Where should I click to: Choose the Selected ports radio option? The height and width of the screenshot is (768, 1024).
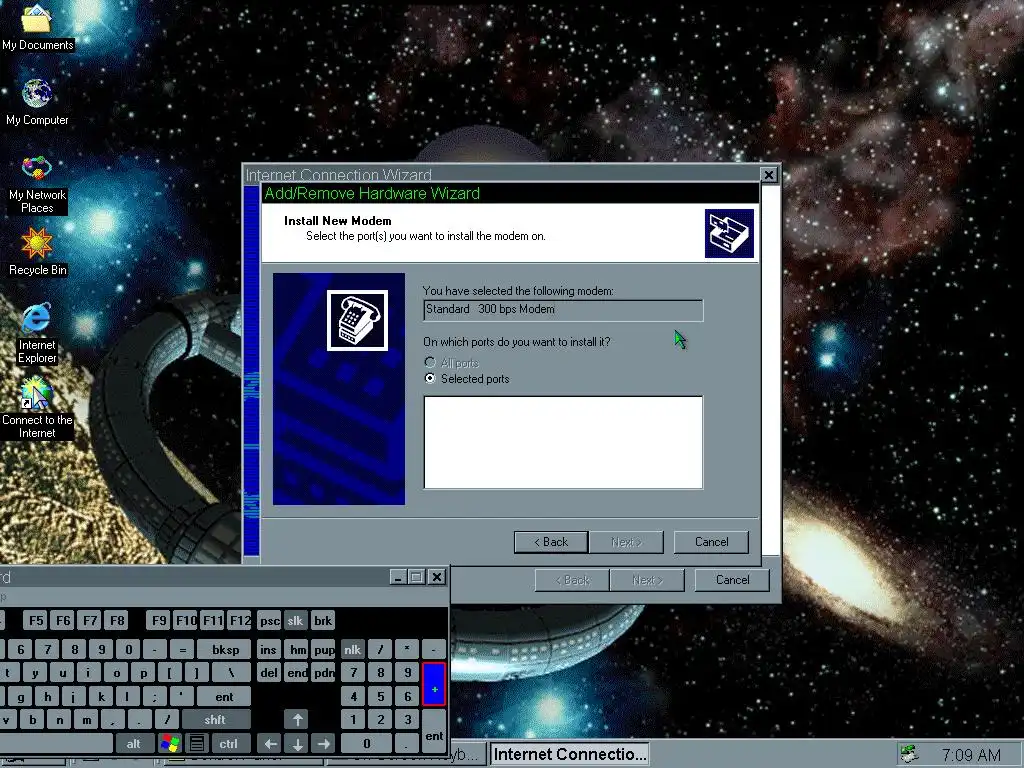click(x=467, y=379)
